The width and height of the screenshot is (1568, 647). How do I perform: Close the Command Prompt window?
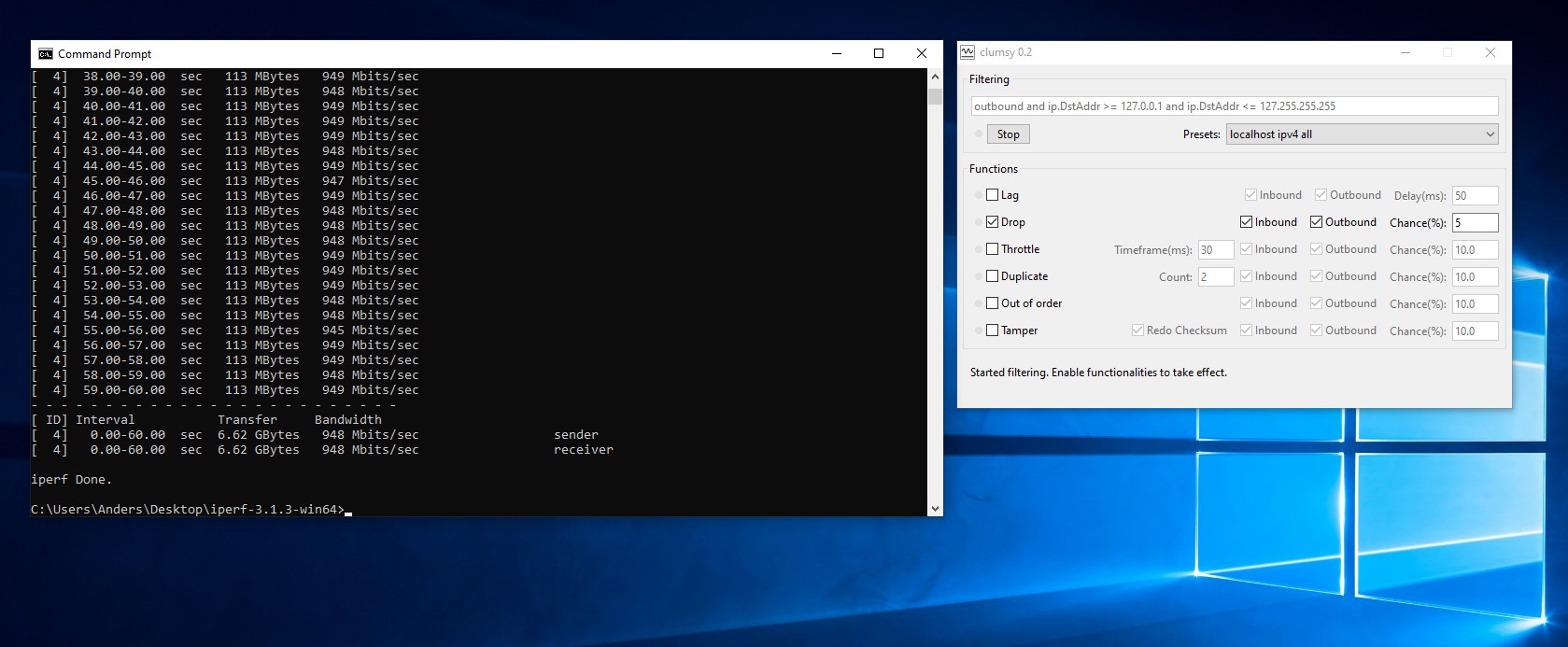922,53
